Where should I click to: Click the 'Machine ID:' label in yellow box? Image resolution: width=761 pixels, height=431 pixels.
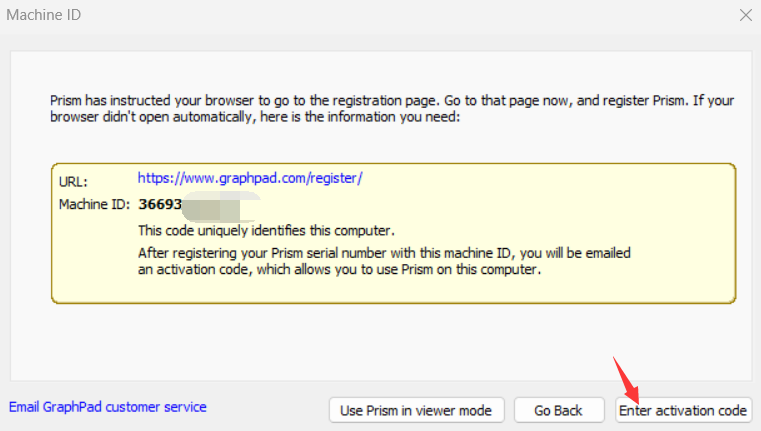pos(93,205)
